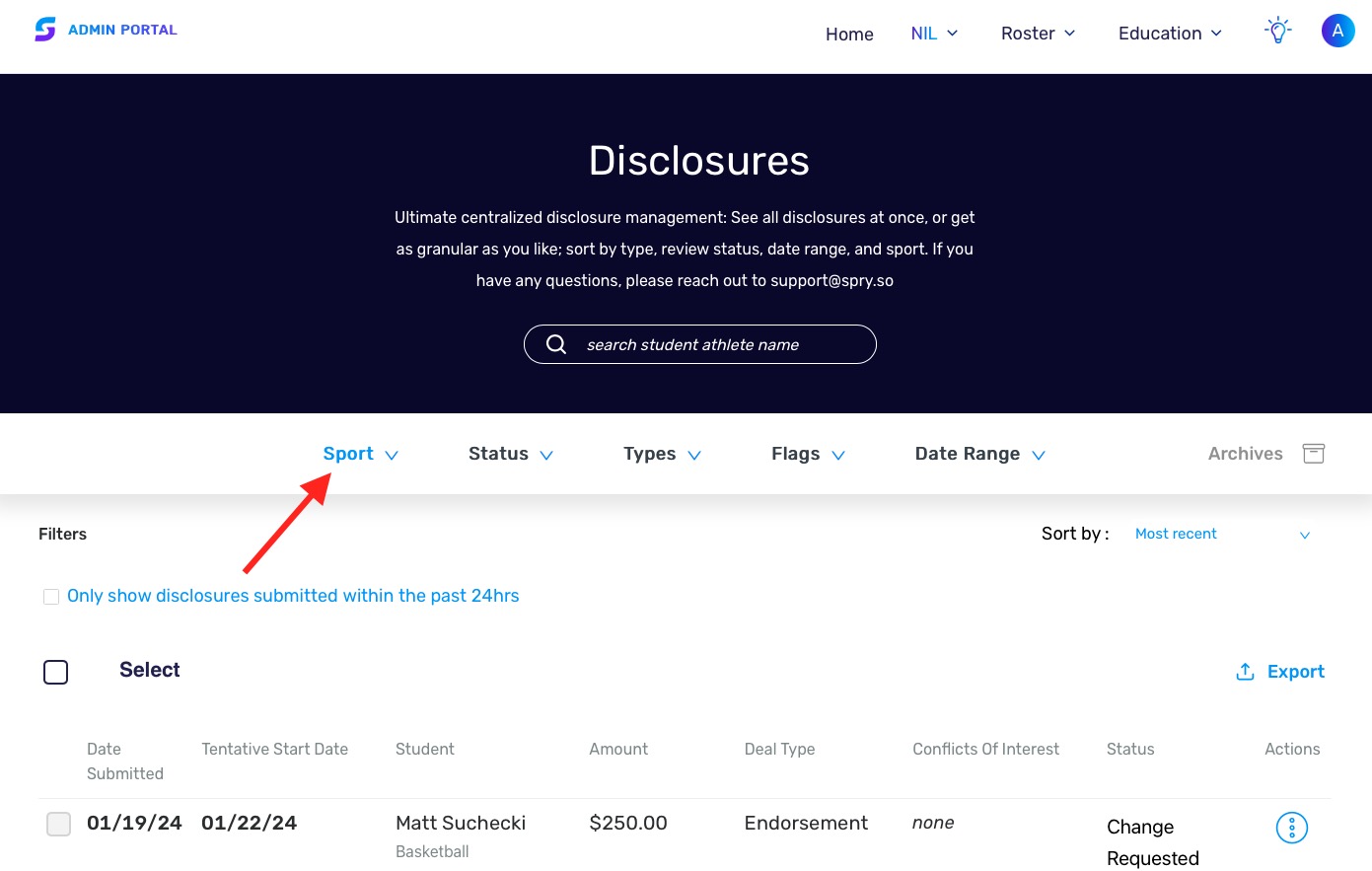Click the Status column header
The image size is (1372, 871).
[x=1130, y=749]
